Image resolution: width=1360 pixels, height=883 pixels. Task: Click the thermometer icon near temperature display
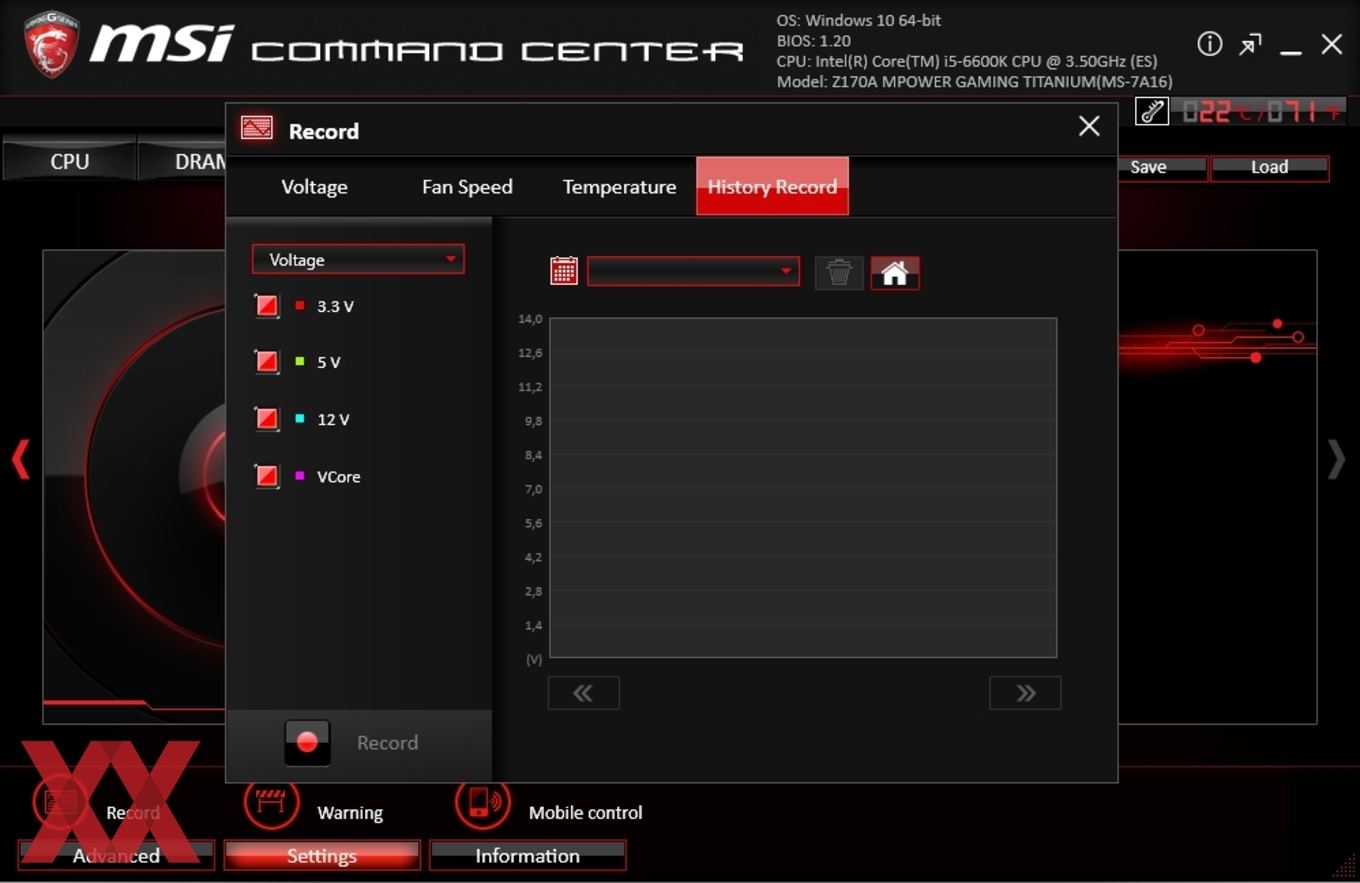1152,111
